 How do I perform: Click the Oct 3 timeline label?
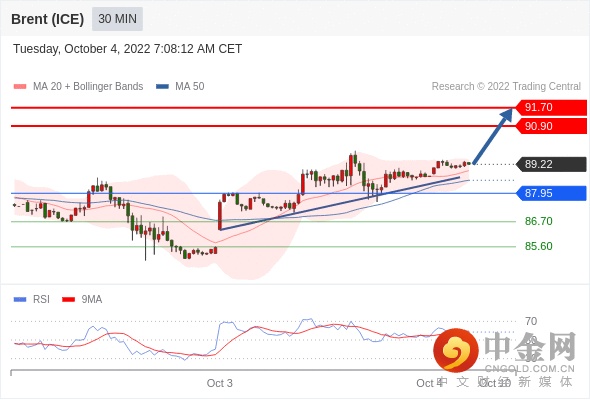pos(220,383)
